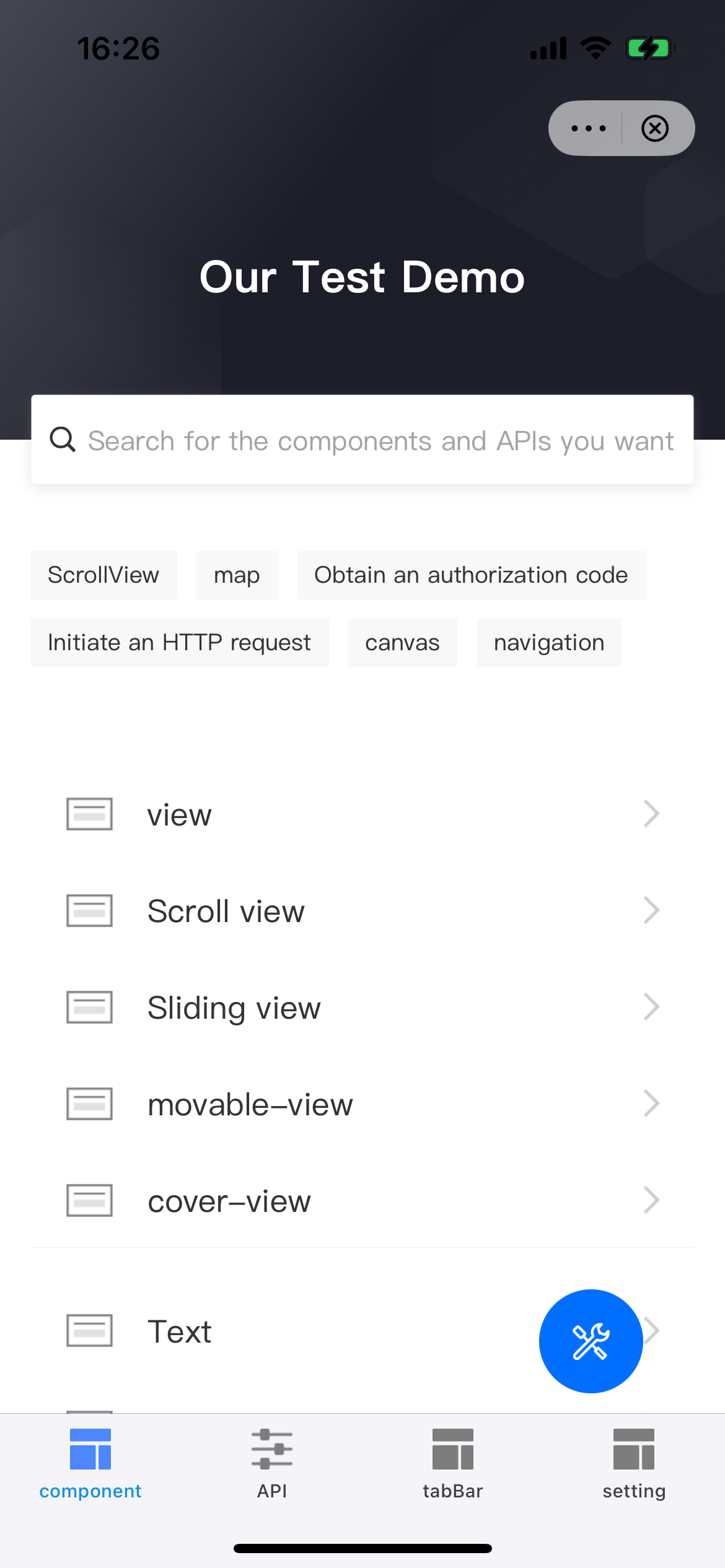725x1568 pixels.
Task: Click the API sliders icon
Action: [x=271, y=1449]
